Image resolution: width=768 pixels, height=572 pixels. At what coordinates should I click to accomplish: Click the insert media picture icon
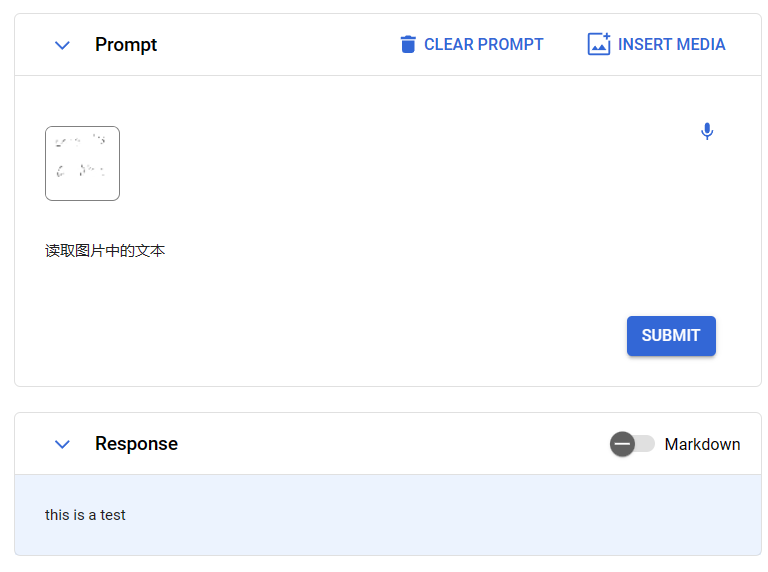click(599, 44)
